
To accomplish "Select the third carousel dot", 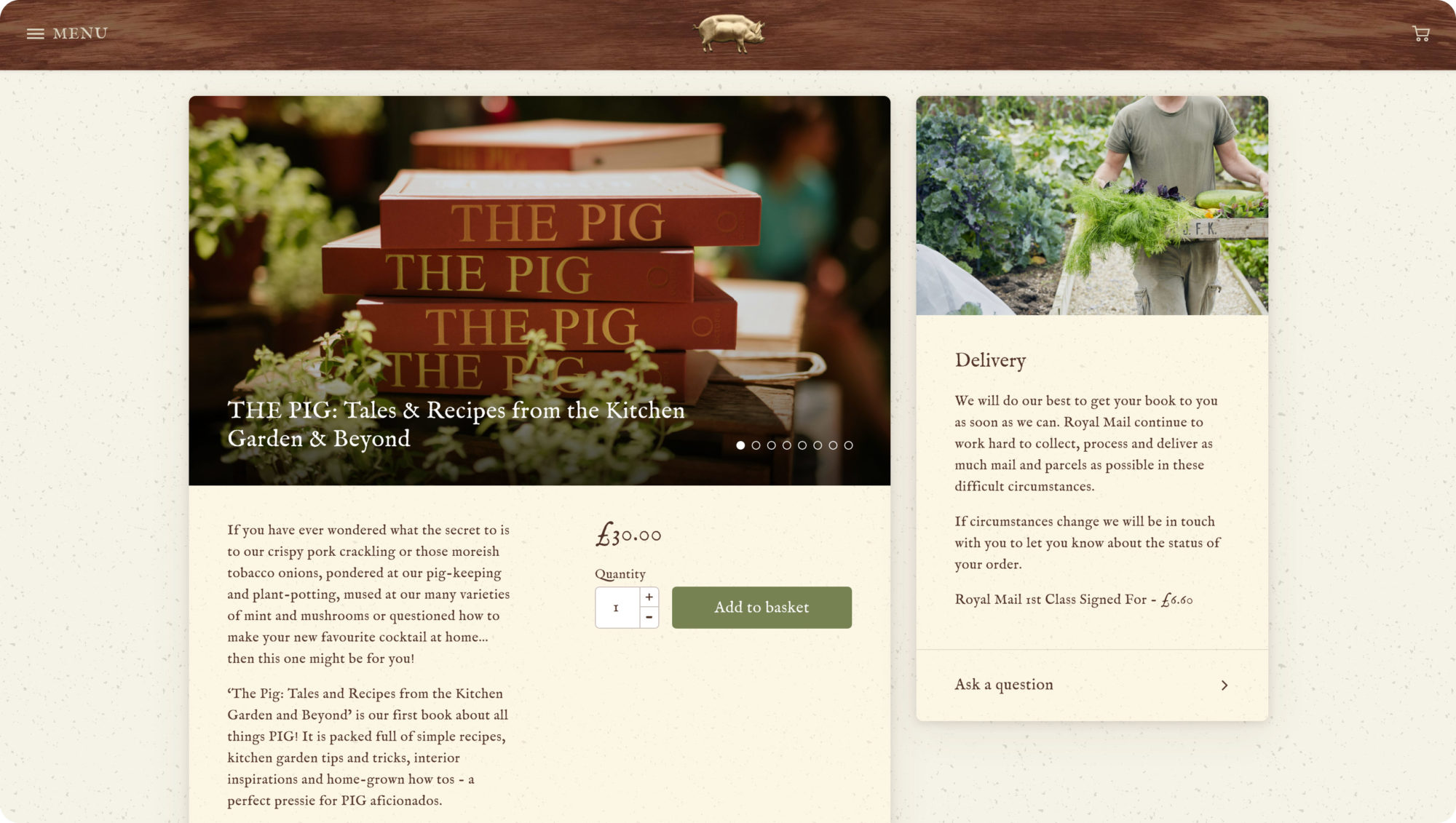I will pyautogui.click(x=771, y=445).
